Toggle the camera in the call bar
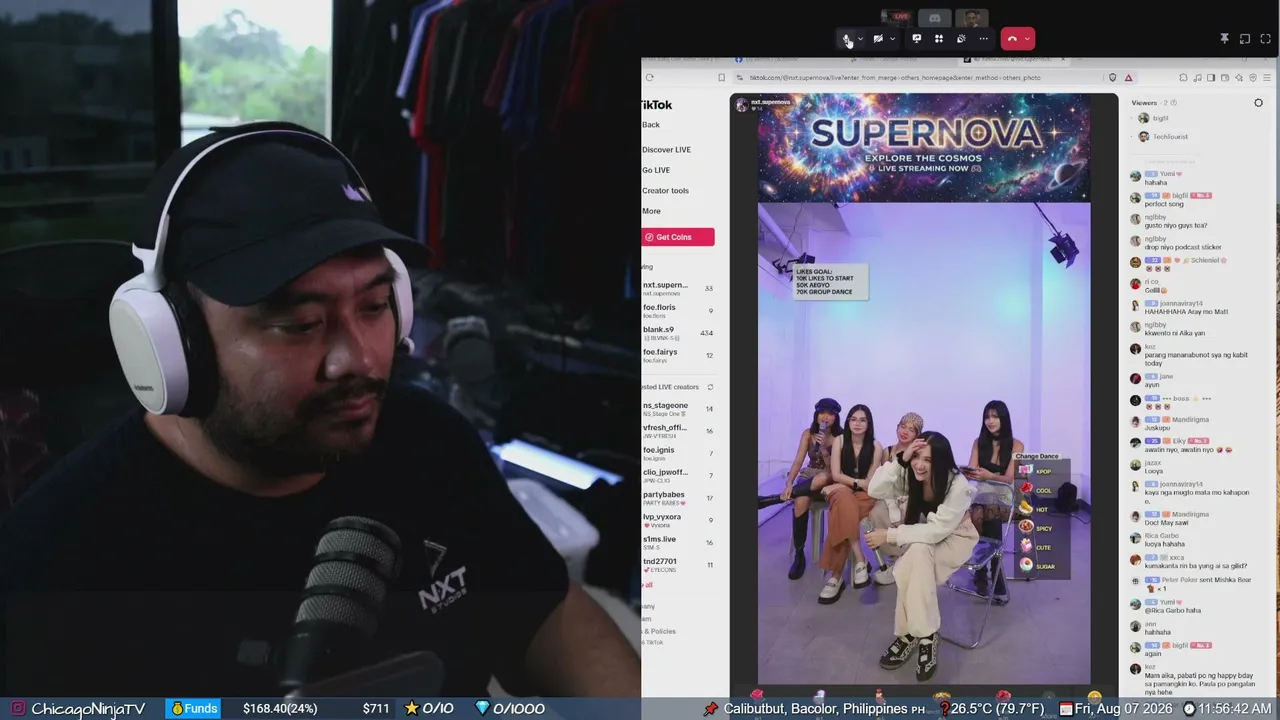This screenshot has height=720, width=1280. click(x=878, y=39)
